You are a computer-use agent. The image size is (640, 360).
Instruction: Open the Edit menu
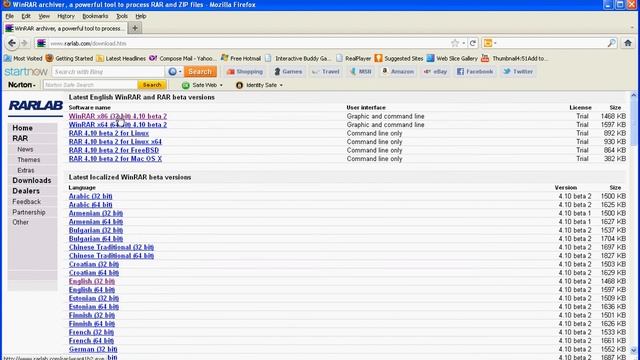[x=26, y=16]
